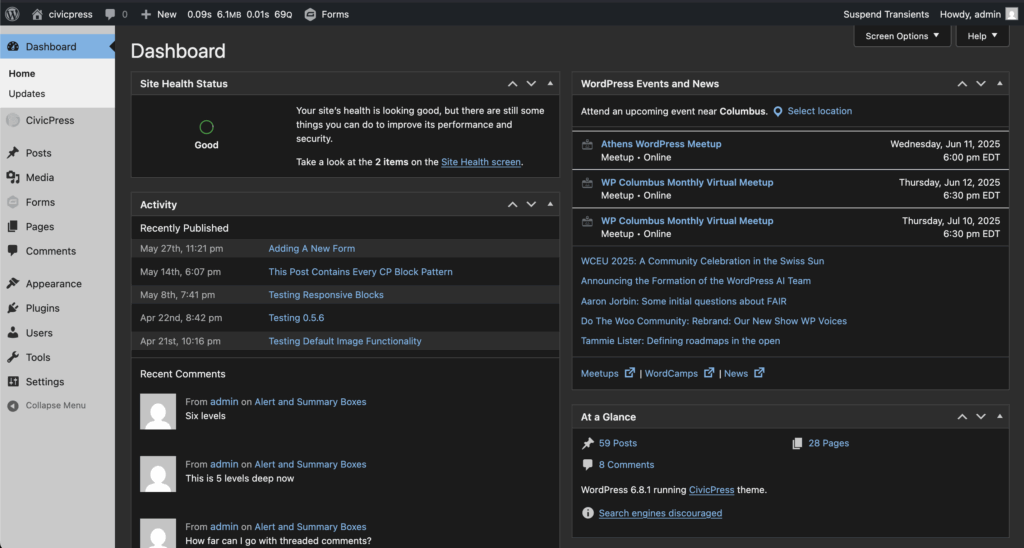Click Suspend Transients in admin bar
The width and height of the screenshot is (1024, 548).
tap(886, 14)
